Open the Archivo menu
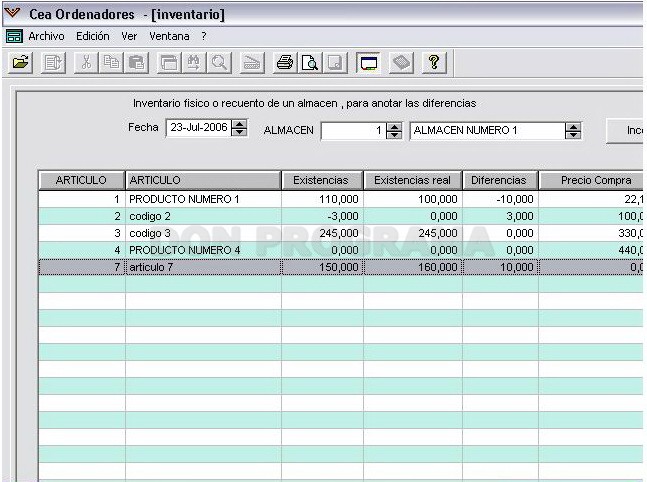Screen dimensions: 647x482 coord(46,36)
